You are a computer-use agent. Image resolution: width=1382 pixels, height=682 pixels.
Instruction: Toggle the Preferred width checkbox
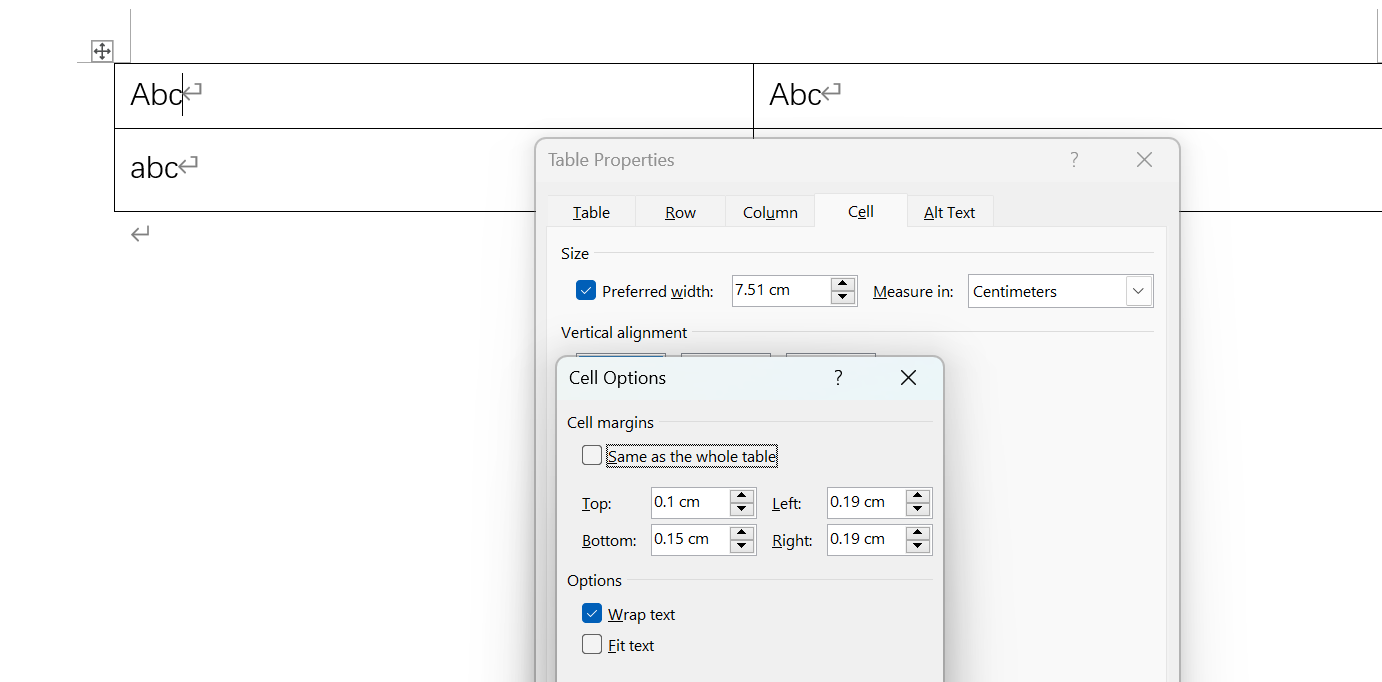[586, 291]
